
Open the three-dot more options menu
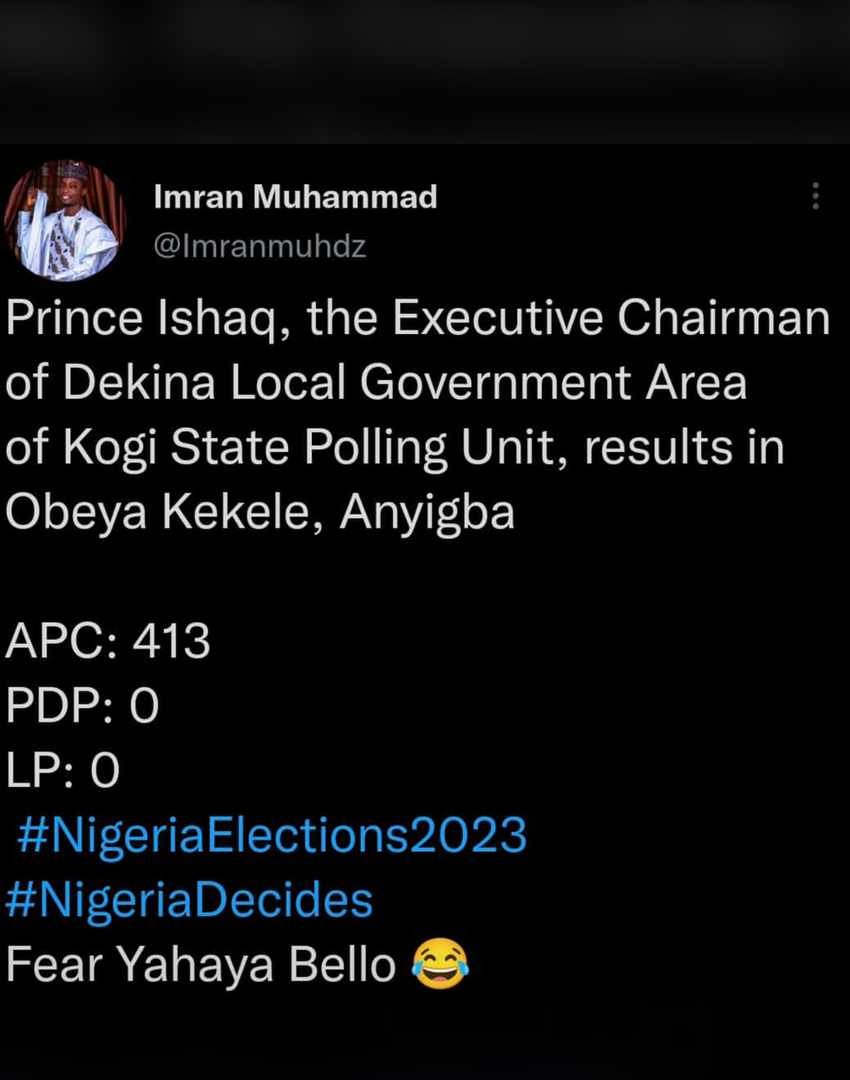pos(816,196)
